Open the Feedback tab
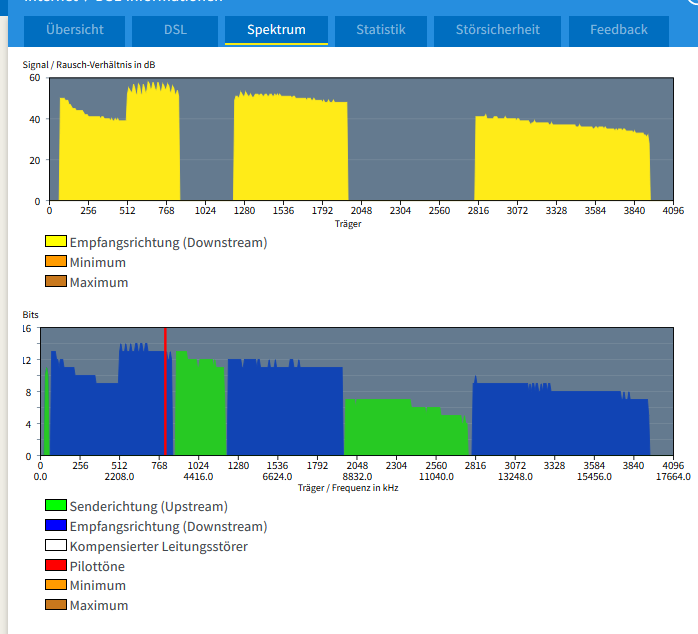This screenshot has width=698, height=634. tap(619, 30)
